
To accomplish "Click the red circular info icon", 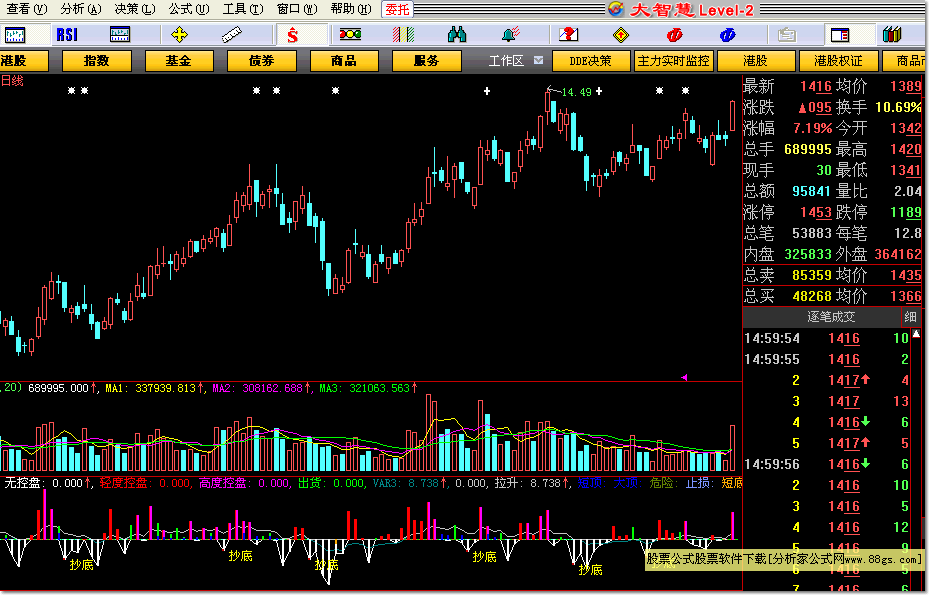I will point(675,35).
